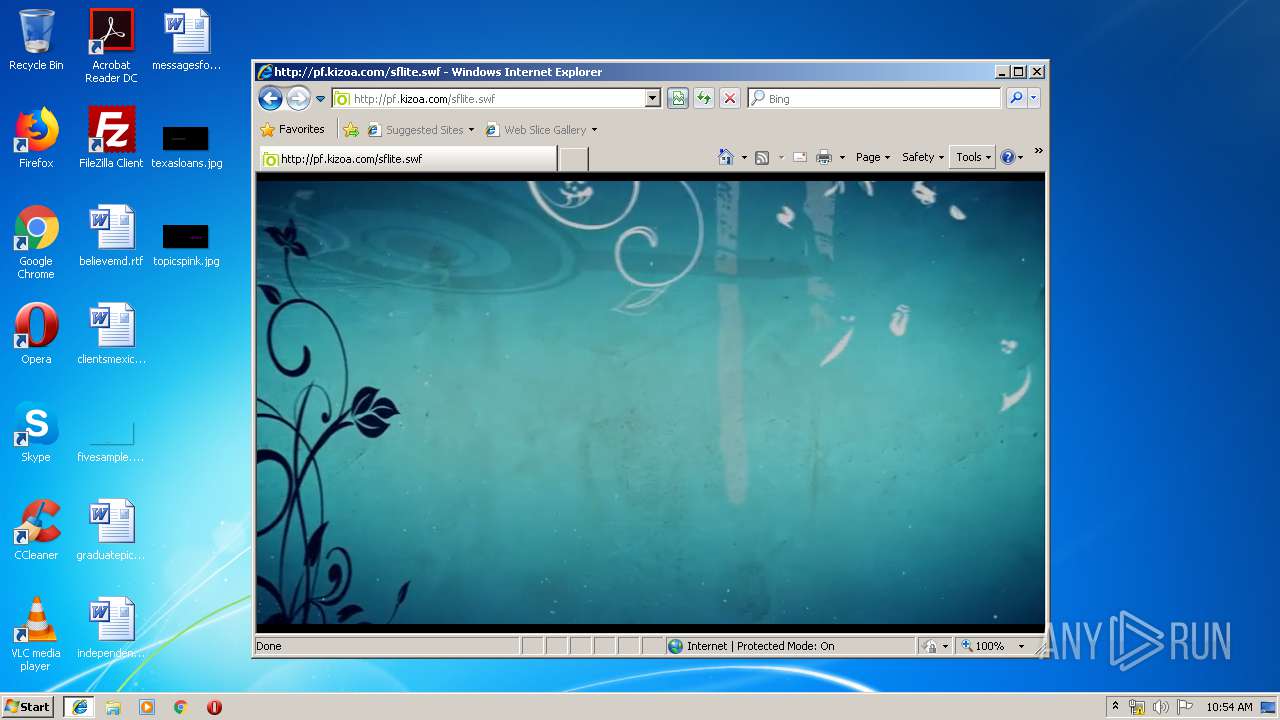The image size is (1280, 720).
Task: Select believemd.rtf document icon
Action: tap(111, 236)
